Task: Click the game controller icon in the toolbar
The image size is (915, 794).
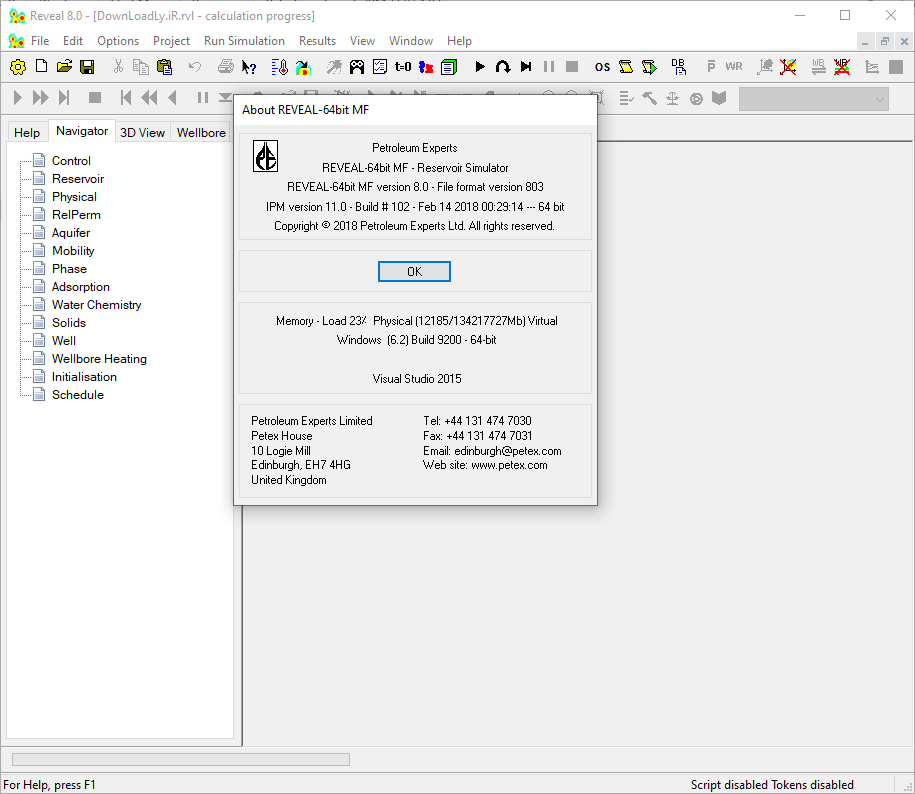Action: click(357, 67)
